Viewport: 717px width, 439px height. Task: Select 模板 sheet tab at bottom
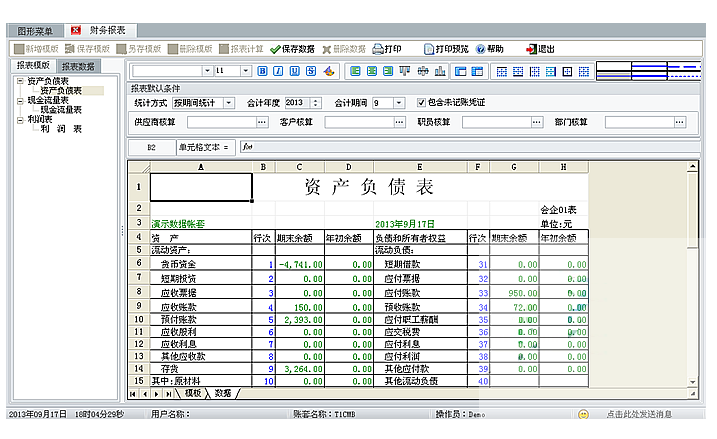[193, 393]
